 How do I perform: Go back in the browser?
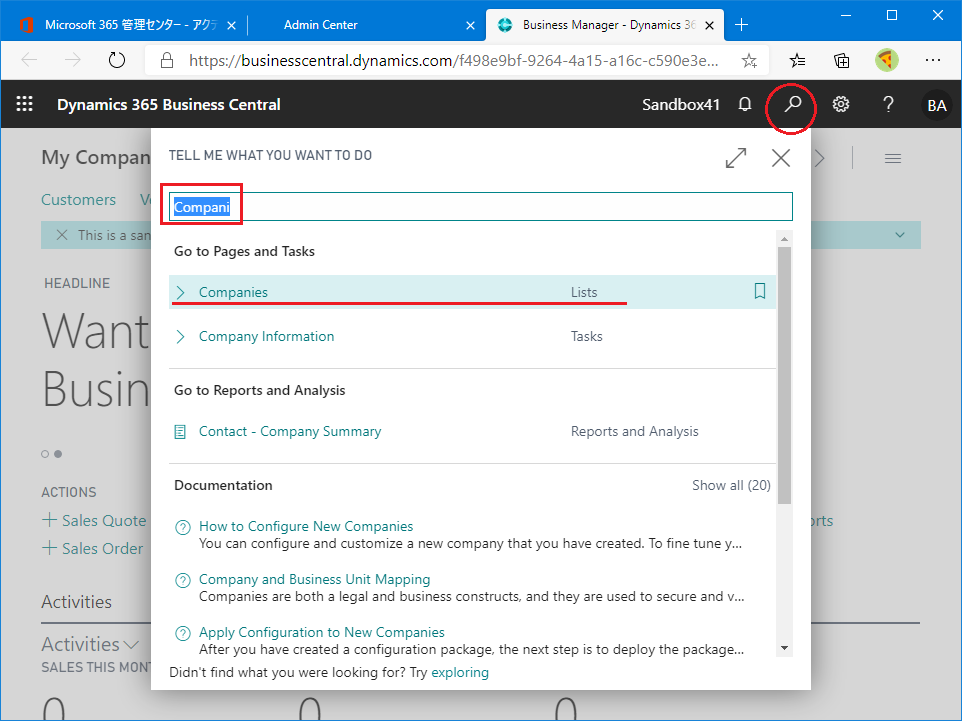[29, 60]
